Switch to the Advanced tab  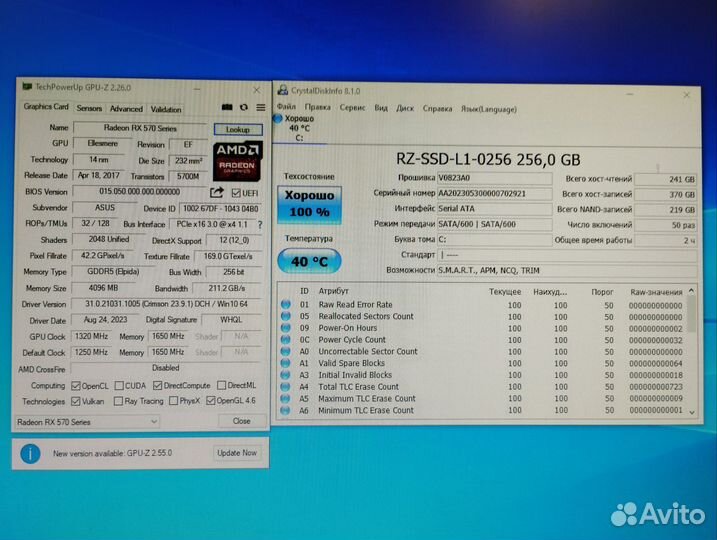tap(126, 109)
